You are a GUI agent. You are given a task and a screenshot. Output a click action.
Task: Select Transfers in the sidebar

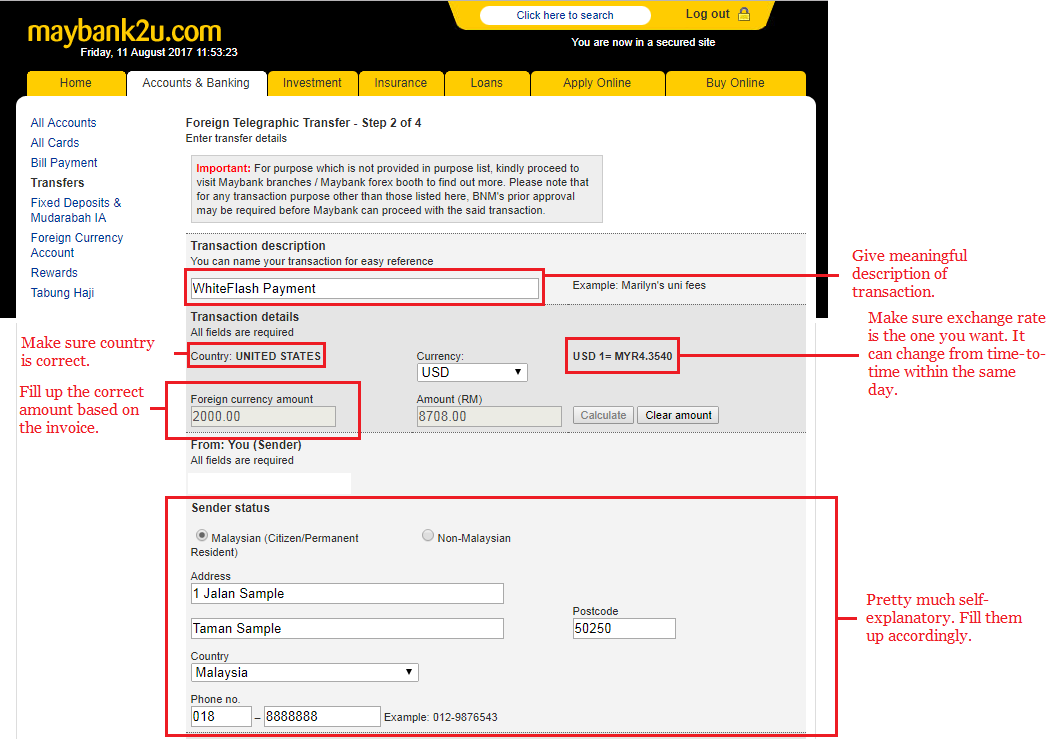(58, 183)
